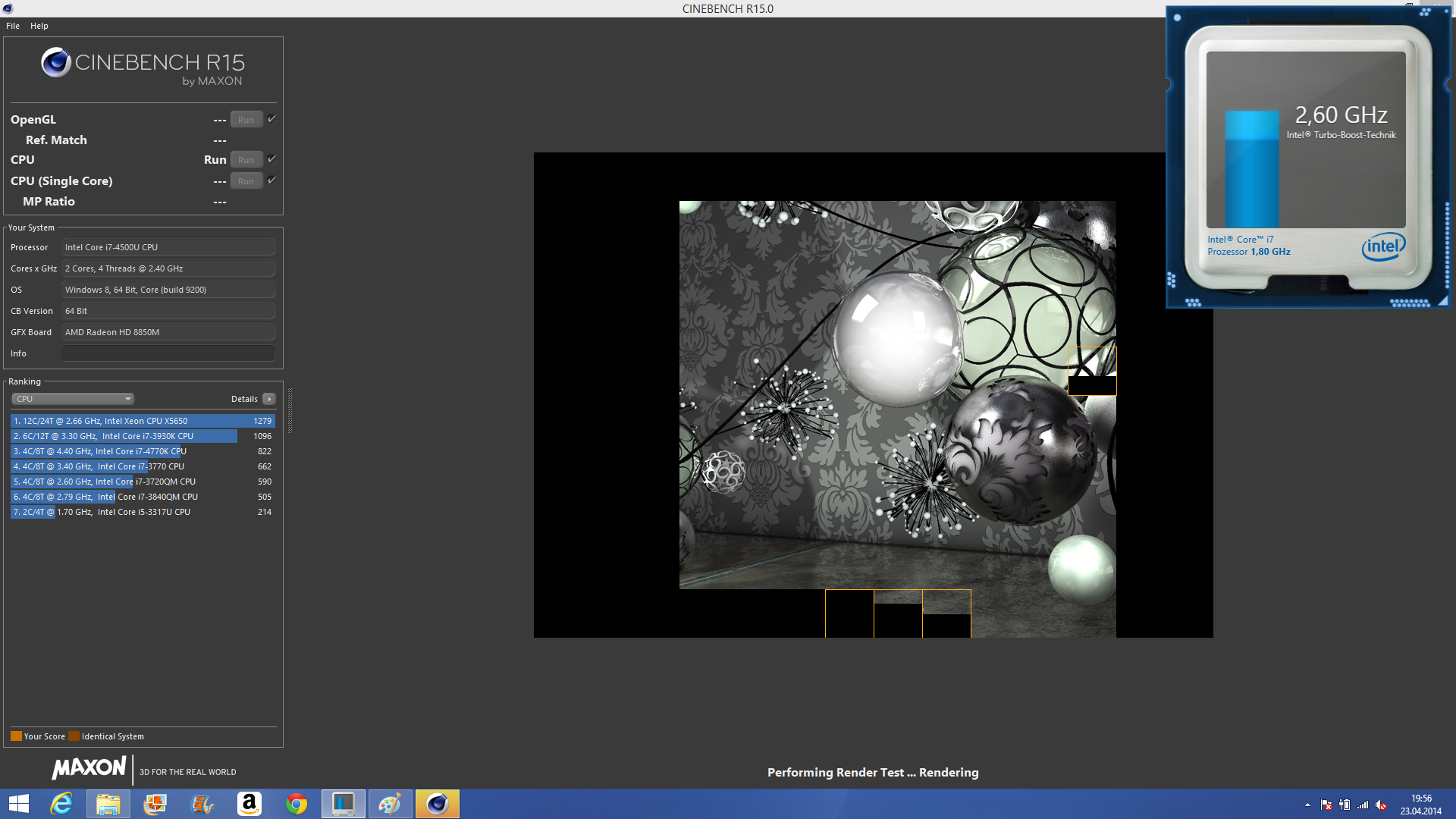Expand ranking Details with arrow button
The image size is (1456, 819).
pyautogui.click(x=269, y=399)
